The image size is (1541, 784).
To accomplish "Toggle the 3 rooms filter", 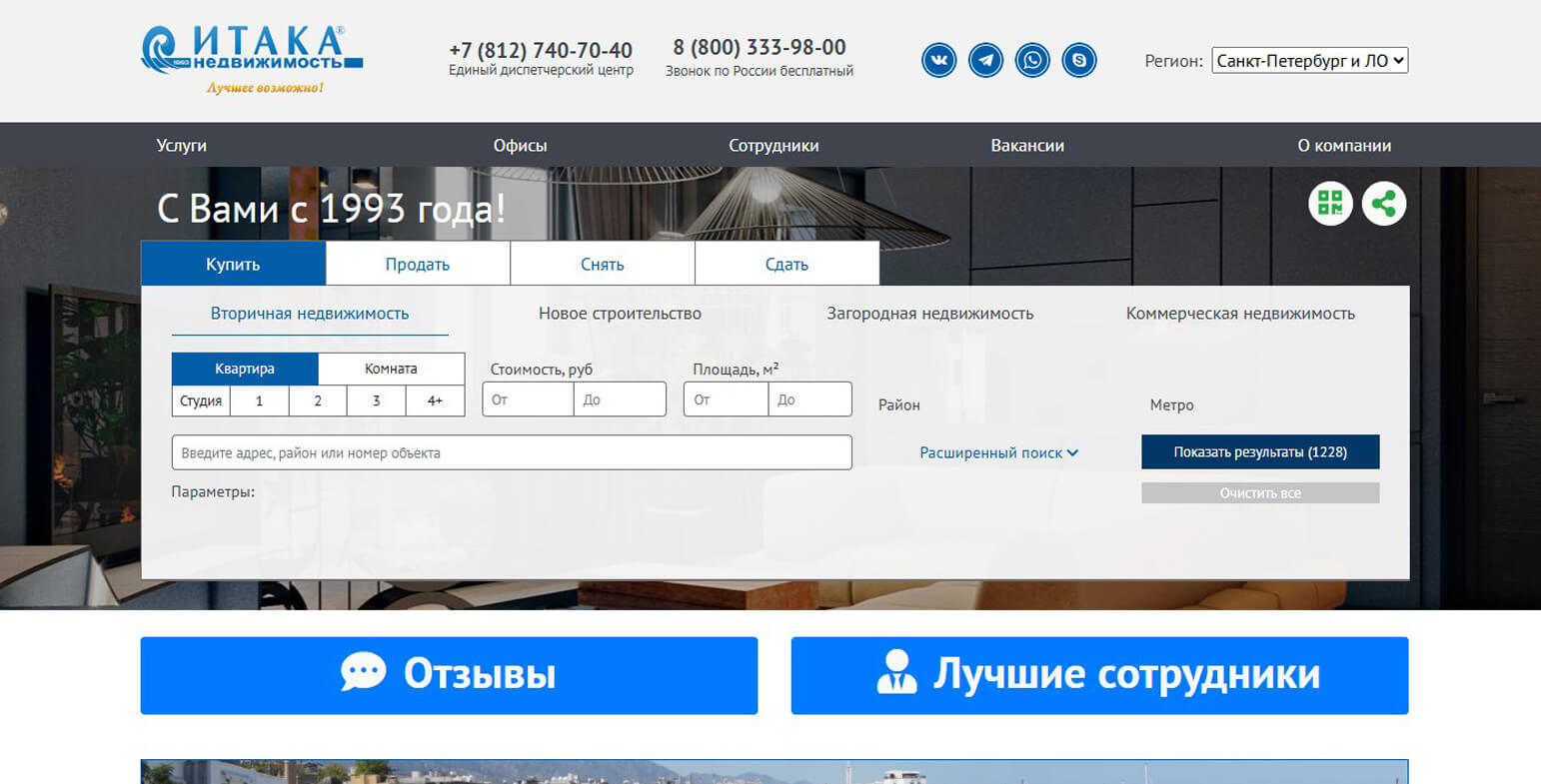I will pos(376,400).
